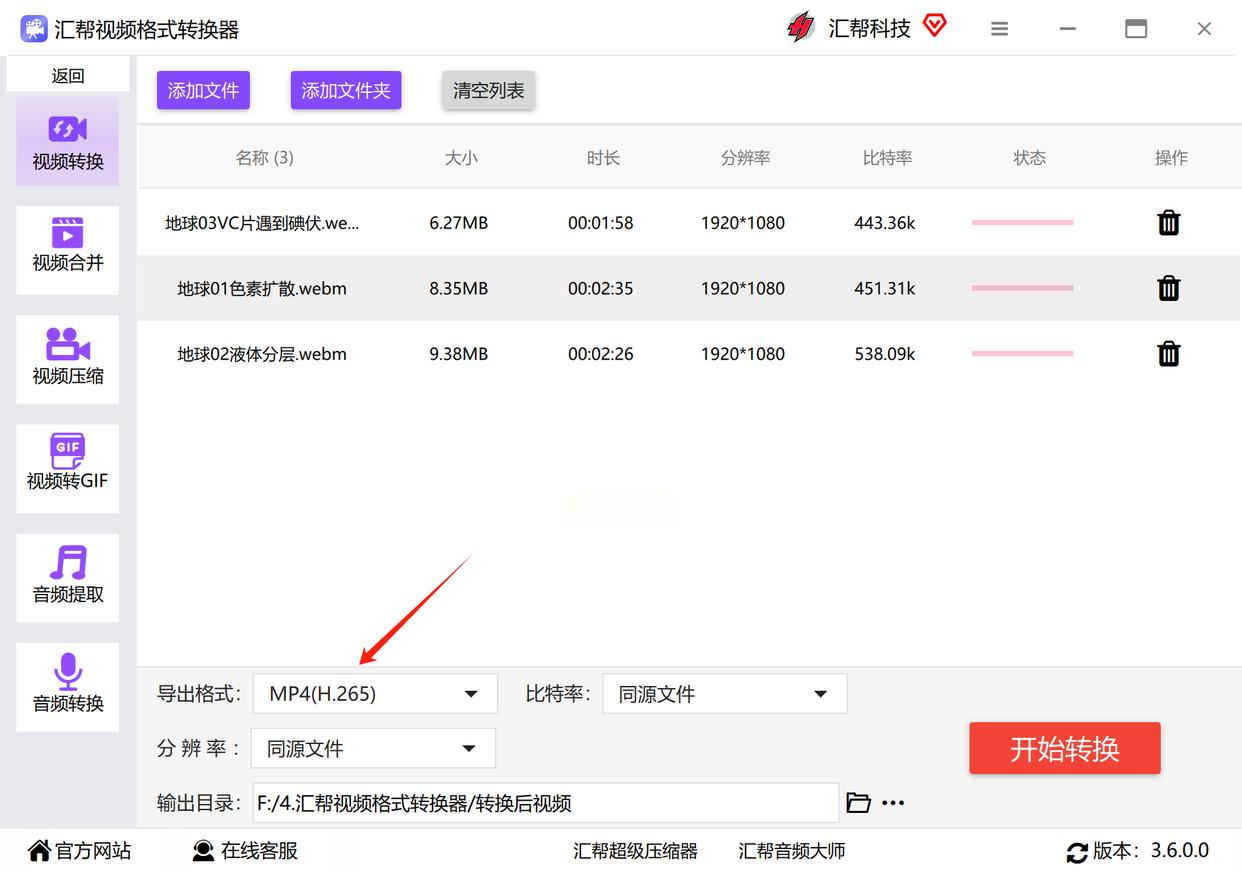Click the app logo in title bar
Image resolution: width=1242 pixels, height=873 pixels.
pos(34,29)
